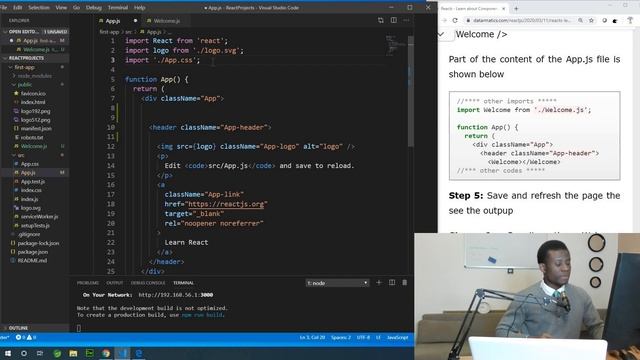Click the New Terminal plus icon
Viewport: 640px width, 360px height.
[x=379, y=282]
